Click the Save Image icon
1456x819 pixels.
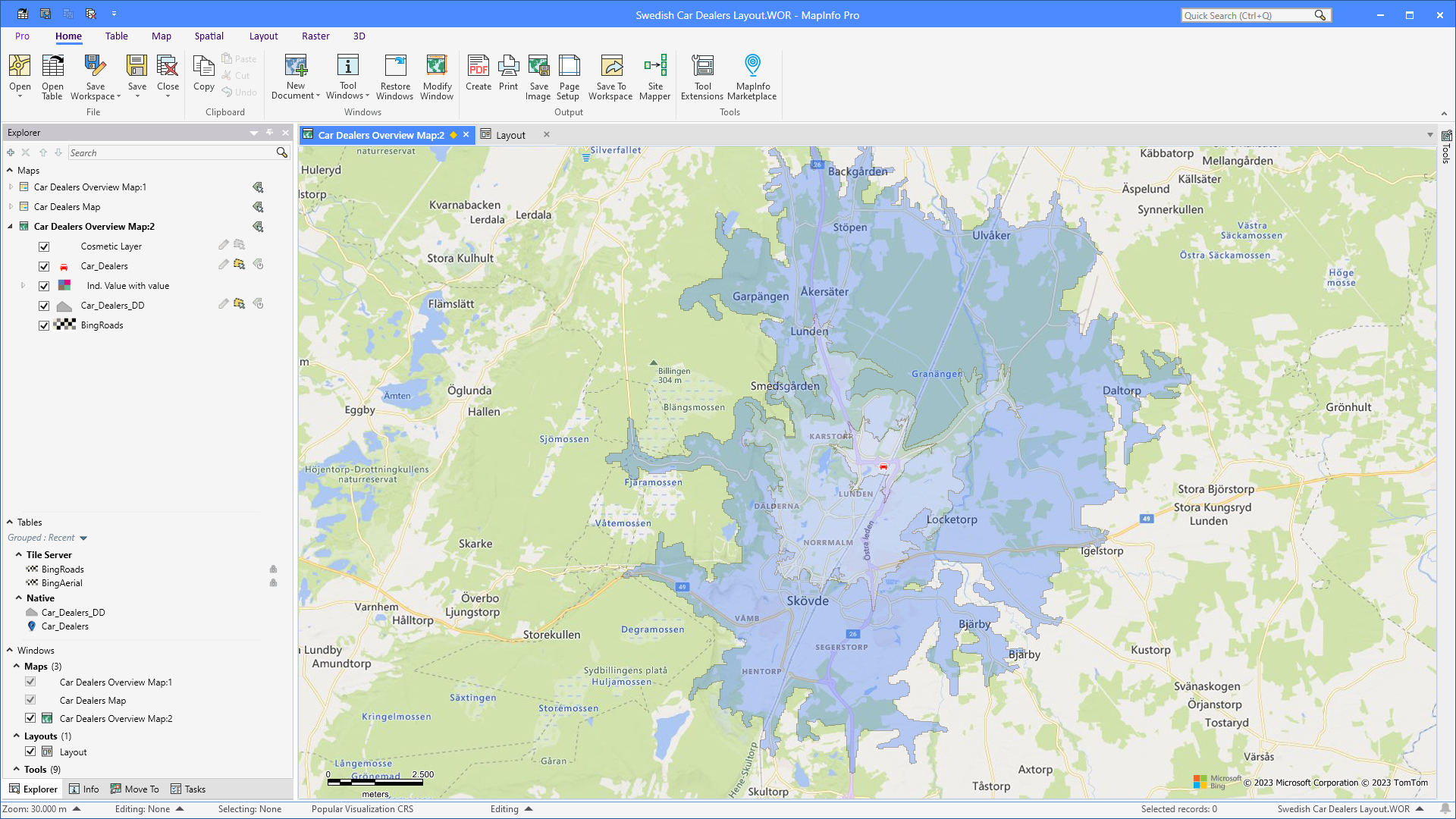click(x=538, y=66)
